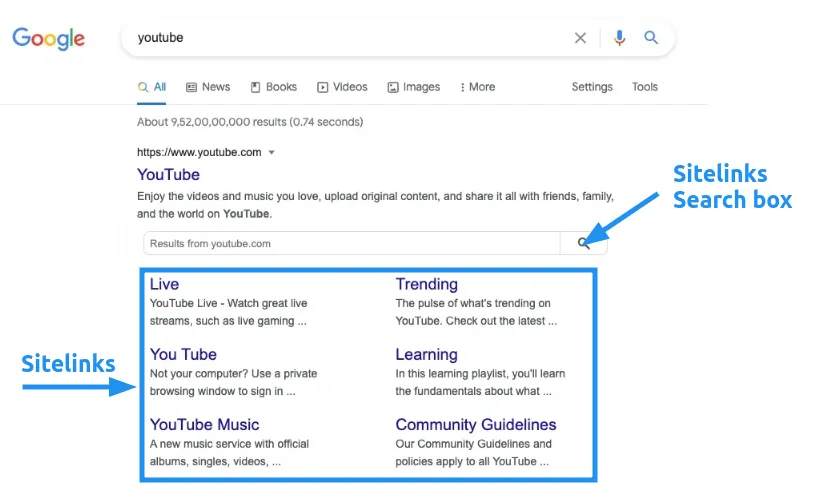Click 'YouTube Live - Watch great live' snippet
This screenshot has width=816, height=494.
228,312
